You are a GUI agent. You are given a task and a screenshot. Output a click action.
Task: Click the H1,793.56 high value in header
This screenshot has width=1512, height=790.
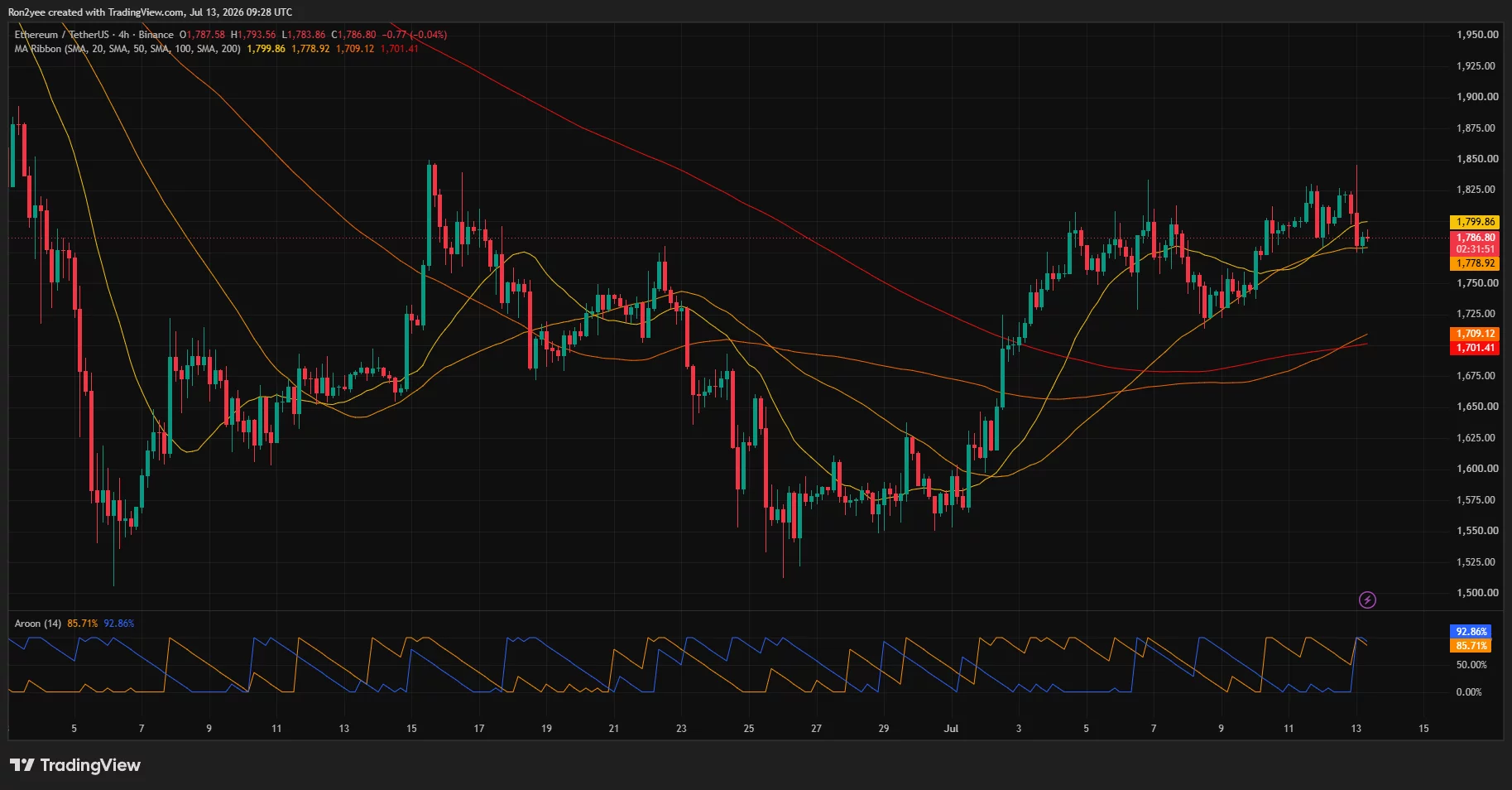click(x=253, y=35)
